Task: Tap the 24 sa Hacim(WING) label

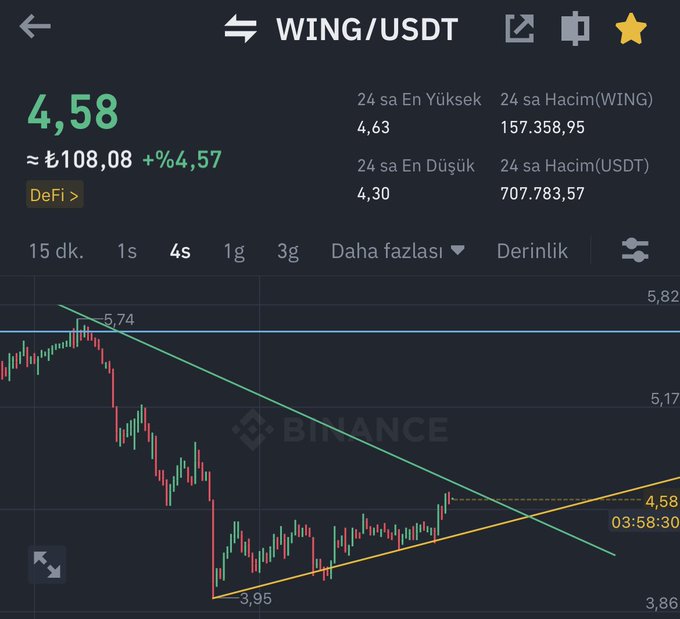Action: click(x=576, y=99)
